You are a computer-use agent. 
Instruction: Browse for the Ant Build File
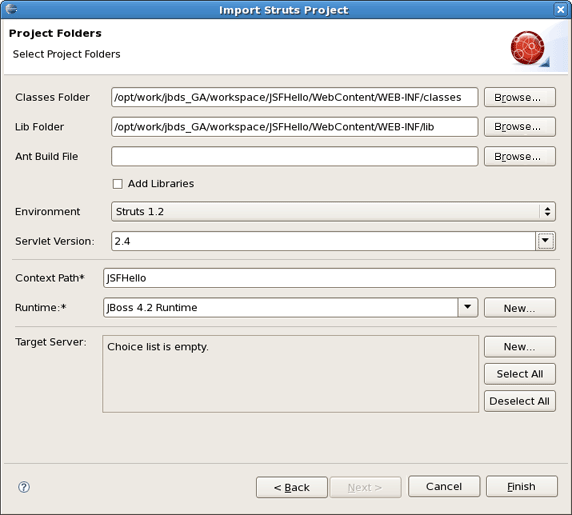click(519, 156)
